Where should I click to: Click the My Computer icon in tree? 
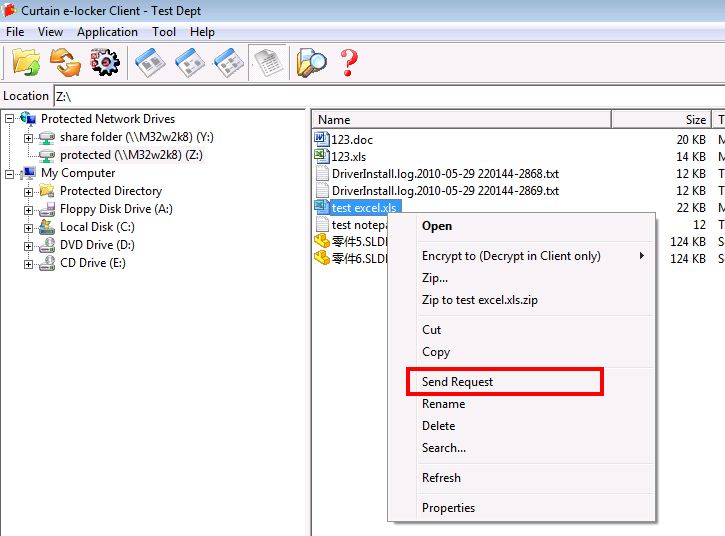(x=29, y=173)
